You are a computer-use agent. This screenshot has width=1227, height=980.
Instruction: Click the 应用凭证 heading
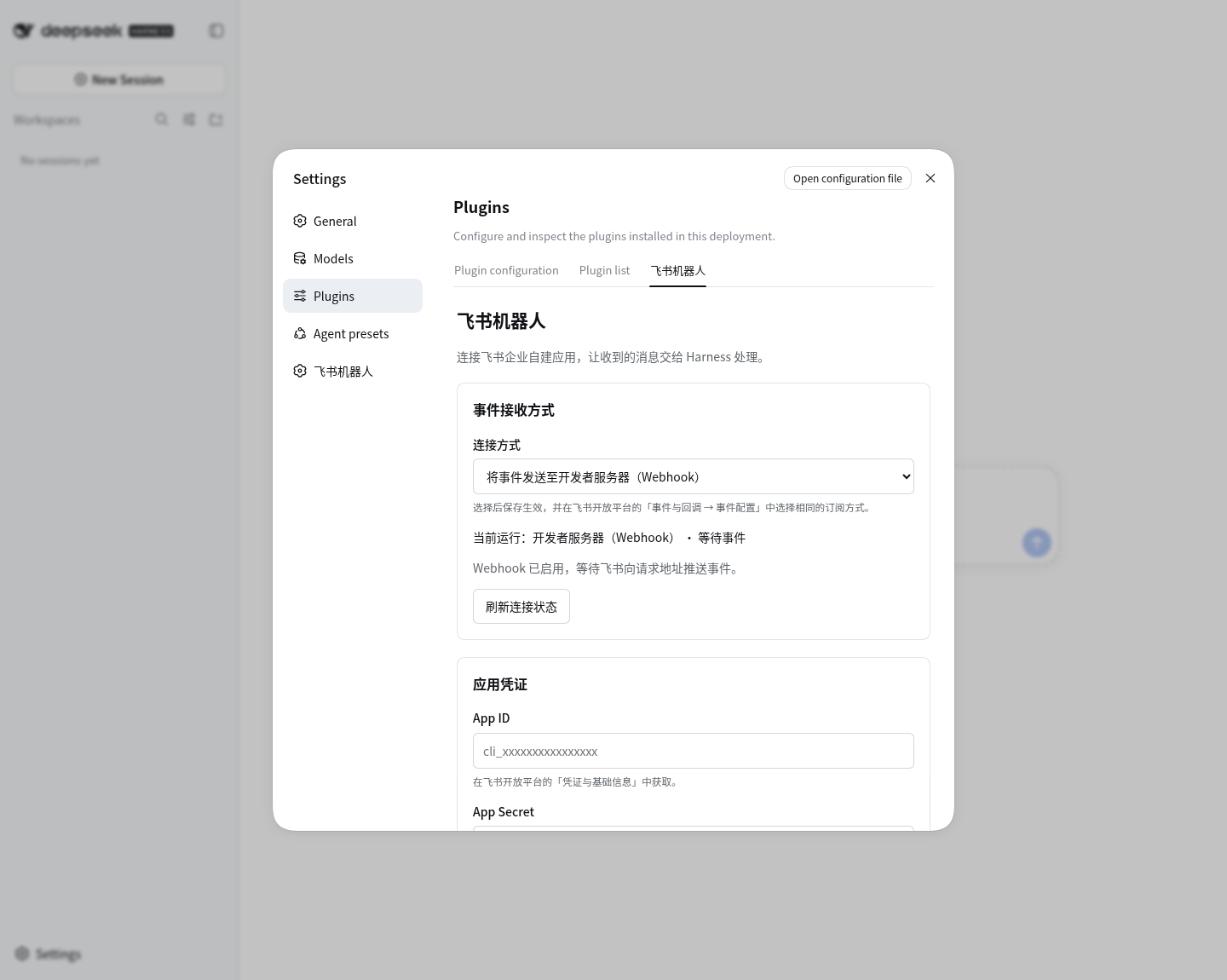pos(500,684)
